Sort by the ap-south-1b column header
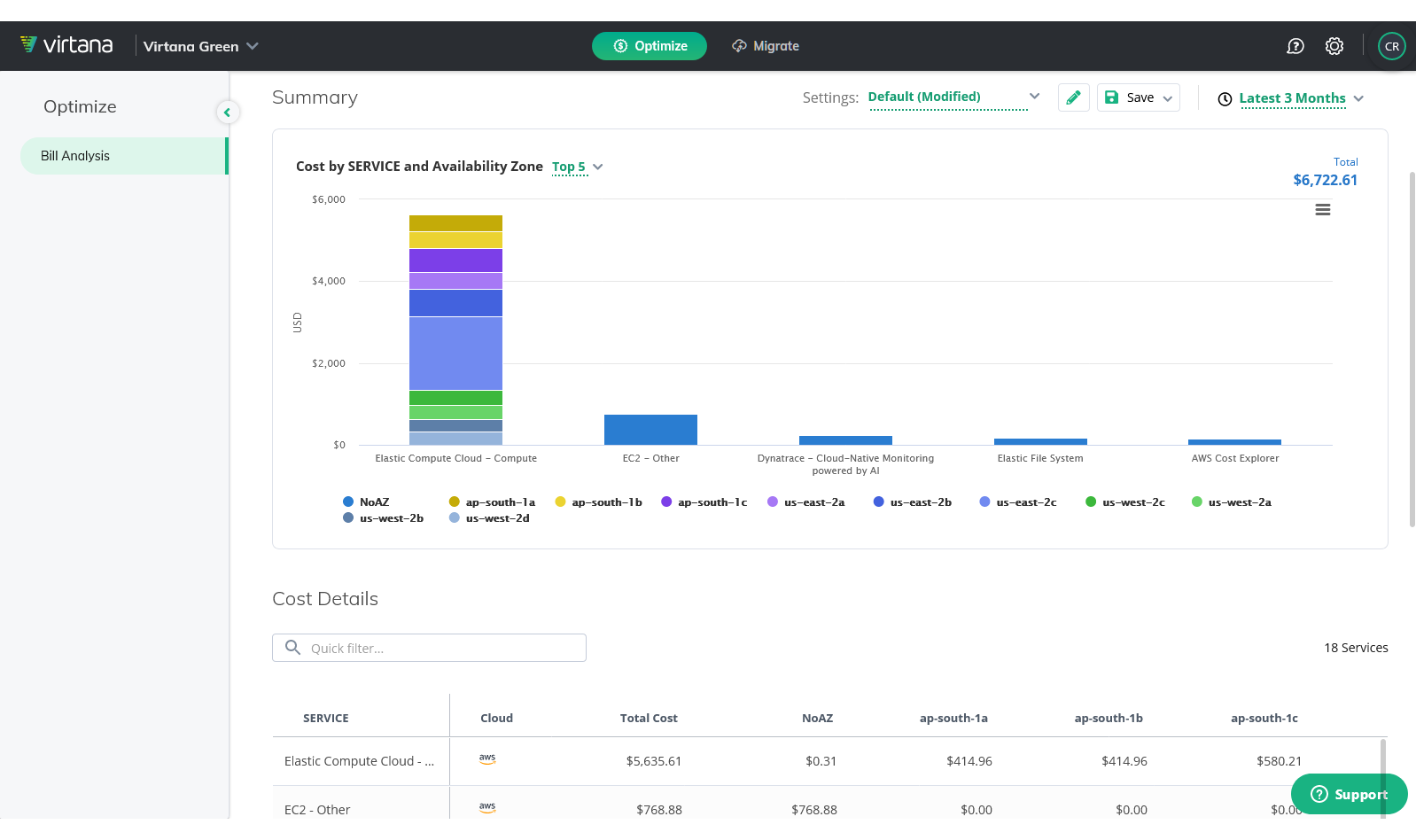Screen dimensions: 1416x840 click(1109, 719)
